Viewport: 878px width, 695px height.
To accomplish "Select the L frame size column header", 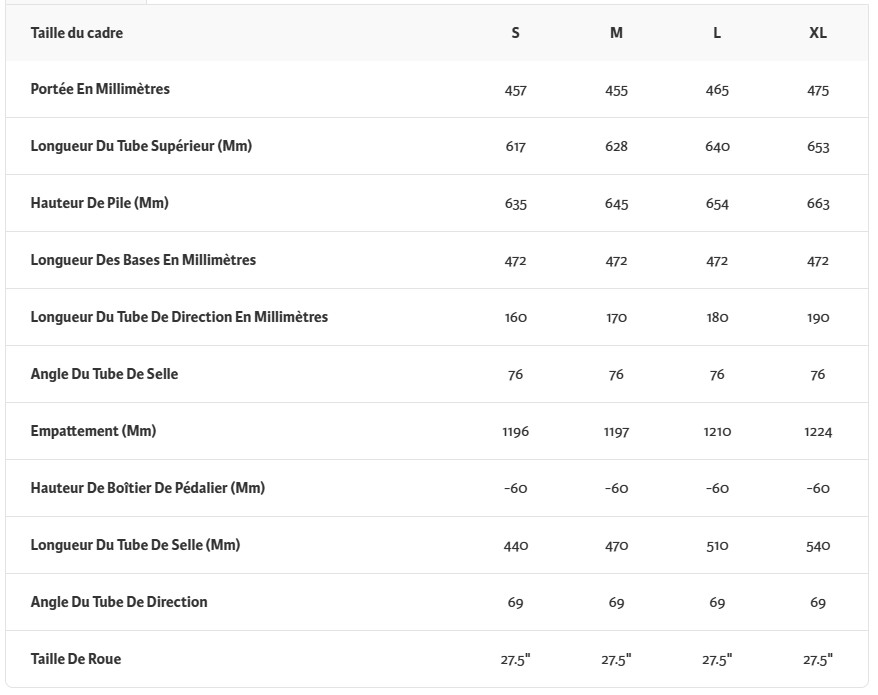I will [x=717, y=33].
